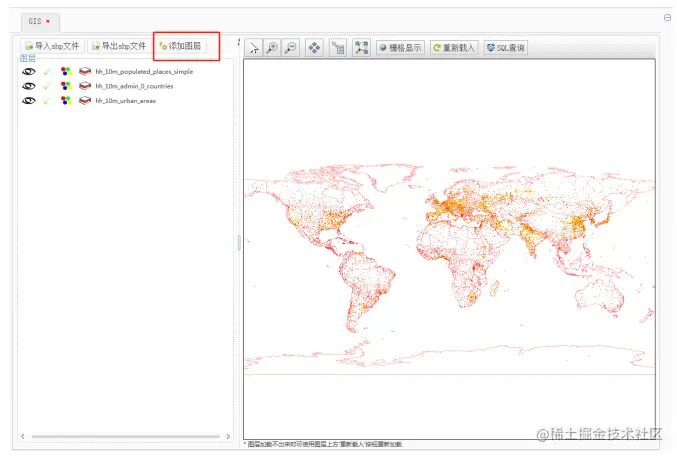Import a shapefile via 导入shp文件
The image size is (677, 456).
pyautogui.click(x=52, y=46)
